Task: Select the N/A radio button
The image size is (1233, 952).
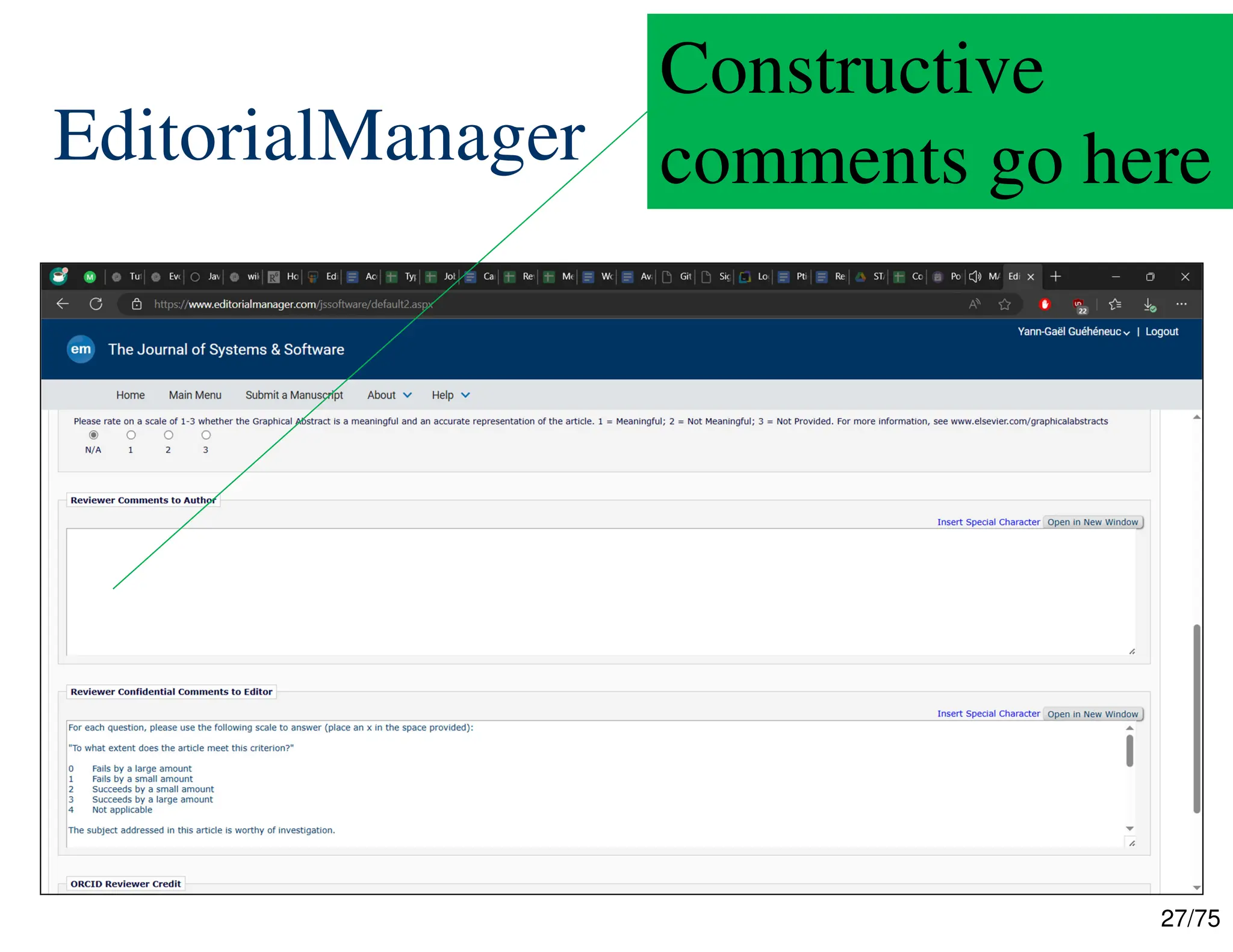Action: [93, 434]
